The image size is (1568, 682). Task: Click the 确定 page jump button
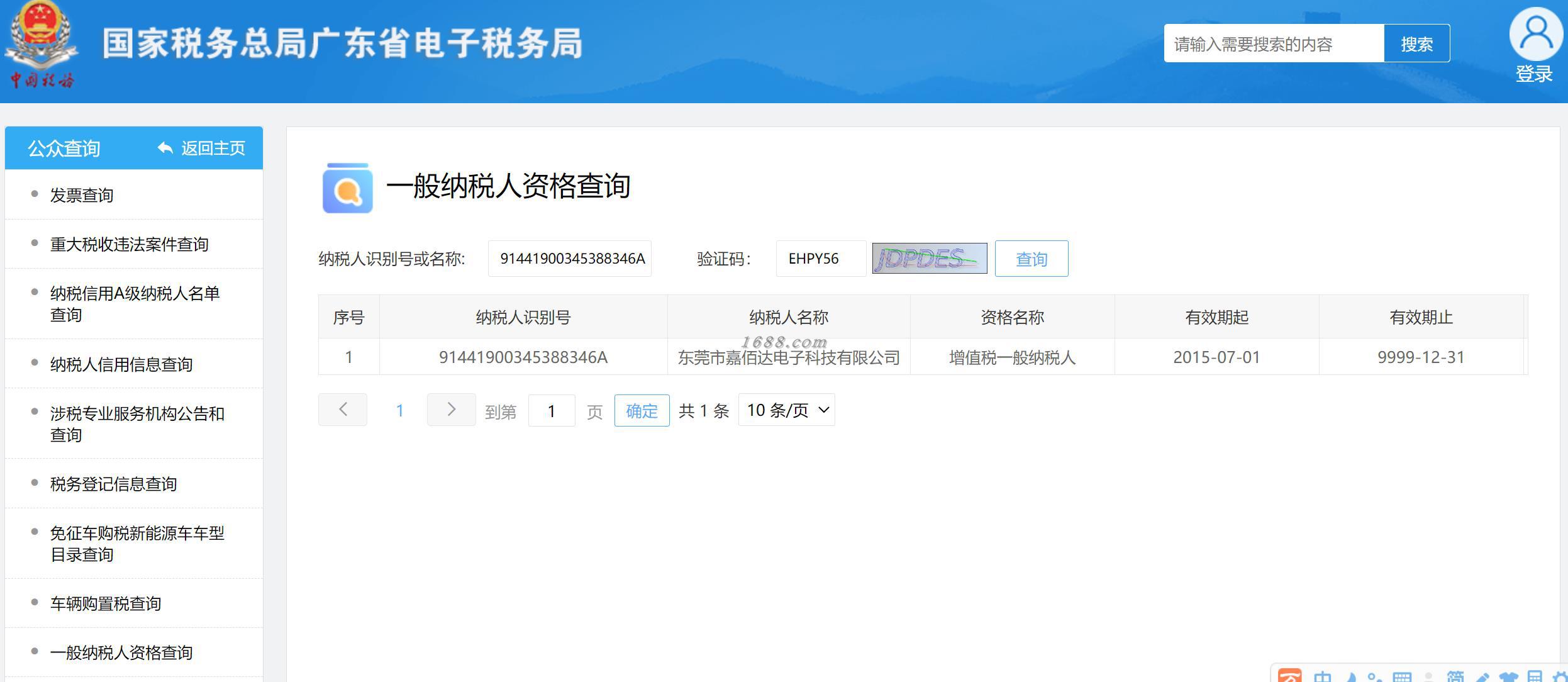[642, 411]
